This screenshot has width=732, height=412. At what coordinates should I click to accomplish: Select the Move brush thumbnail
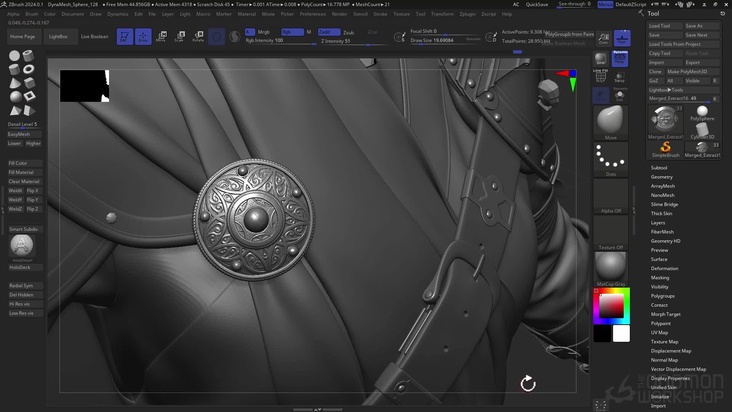(x=611, y=123)
